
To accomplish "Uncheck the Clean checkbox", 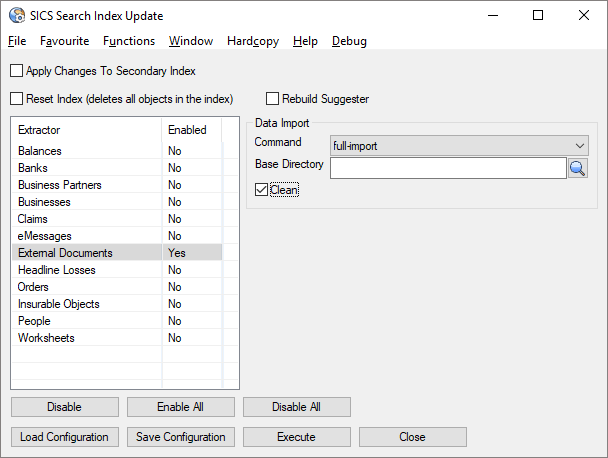I will click(x=261, y=190).
